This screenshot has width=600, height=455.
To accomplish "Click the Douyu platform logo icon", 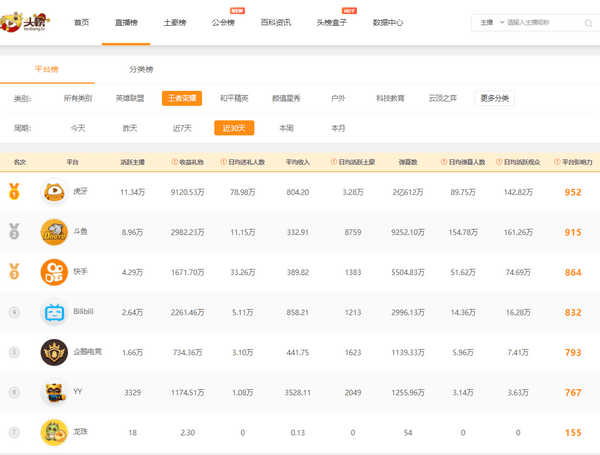I will point(54,232).
